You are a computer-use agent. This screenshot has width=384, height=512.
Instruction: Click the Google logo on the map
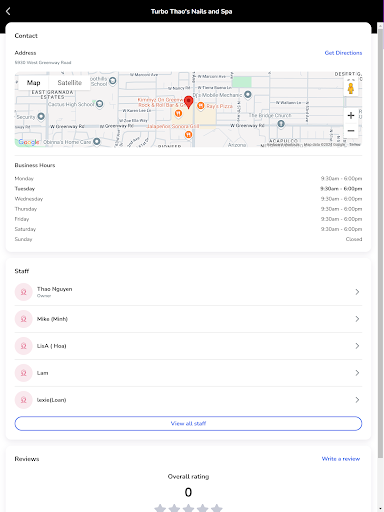29,142
